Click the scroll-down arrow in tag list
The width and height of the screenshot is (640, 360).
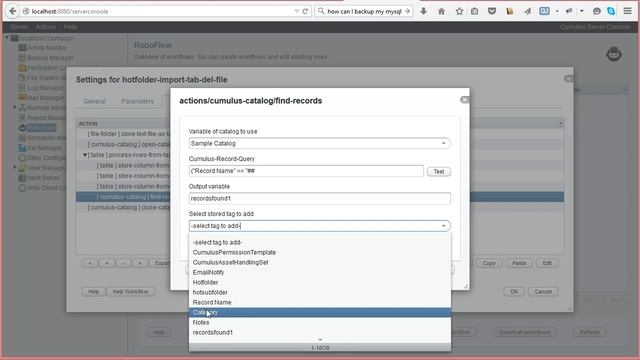[x=320, y=340]
